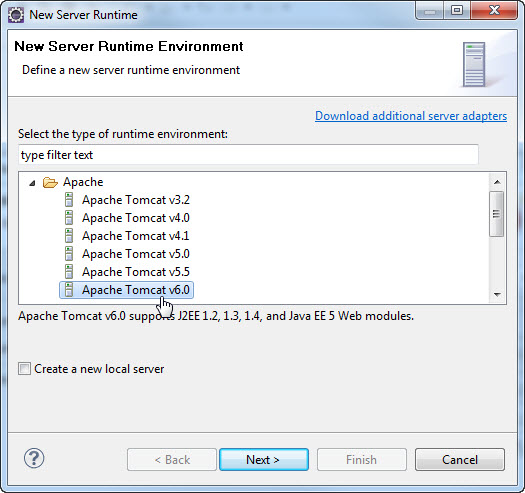Collapse the Apache tree node arrow
The width and height of the screenshot is (525, 493).
point(32,183)
